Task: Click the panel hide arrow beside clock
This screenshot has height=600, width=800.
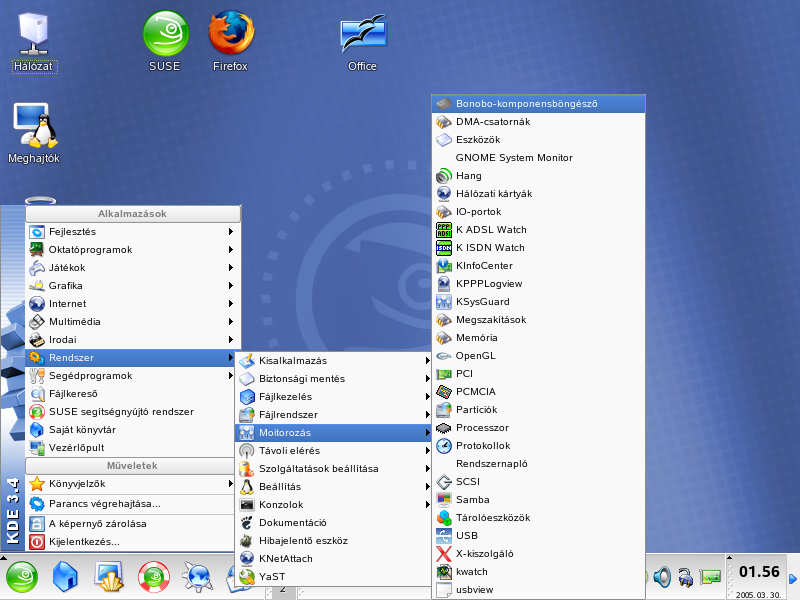Action: 793,579
